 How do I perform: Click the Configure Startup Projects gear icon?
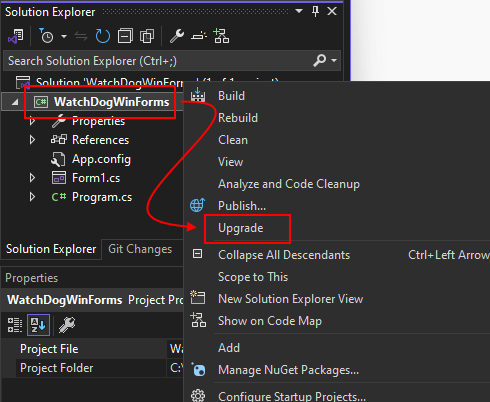click(198, 396)
